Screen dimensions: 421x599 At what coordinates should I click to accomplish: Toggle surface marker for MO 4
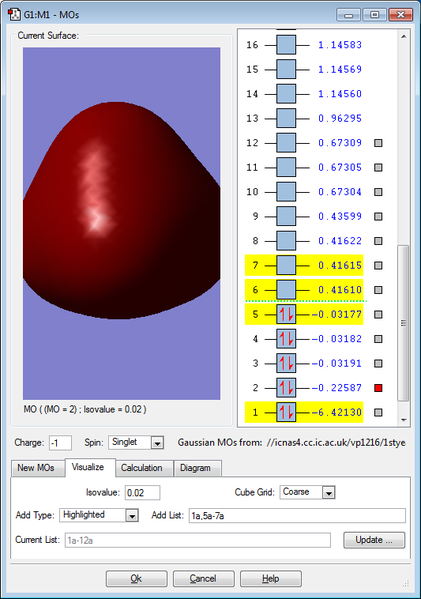pos(378,339)
